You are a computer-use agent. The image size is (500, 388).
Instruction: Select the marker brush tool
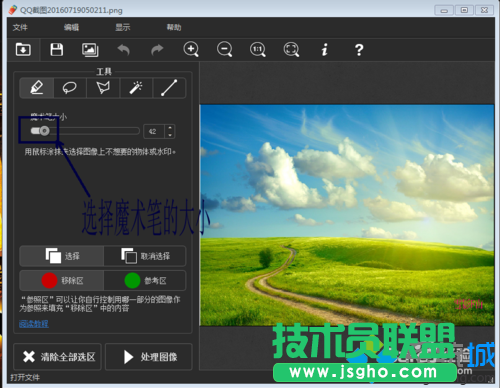(x=37, y=88)
